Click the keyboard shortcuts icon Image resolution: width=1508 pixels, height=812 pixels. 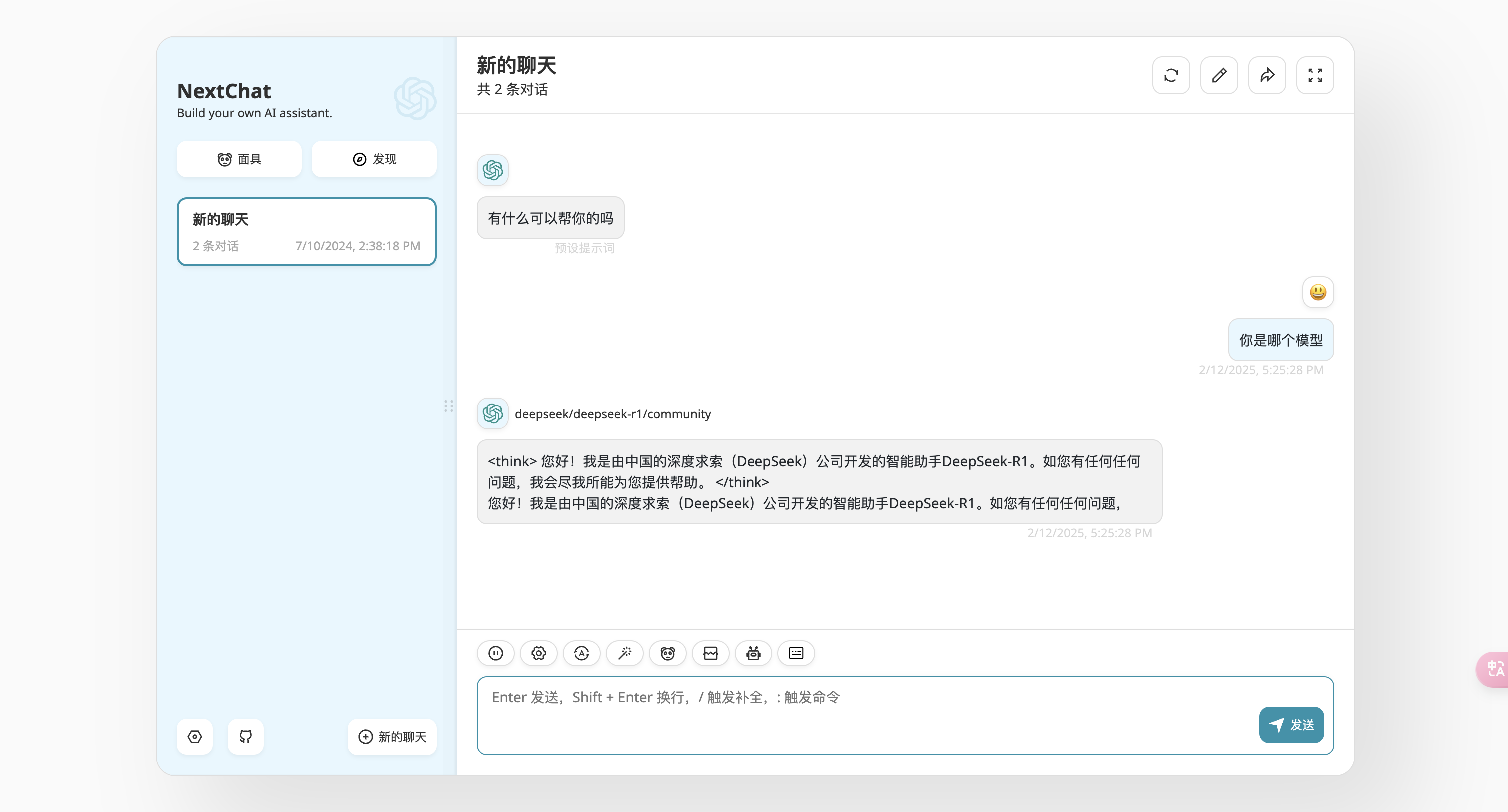pyautogui.click(x=796, y=653)
